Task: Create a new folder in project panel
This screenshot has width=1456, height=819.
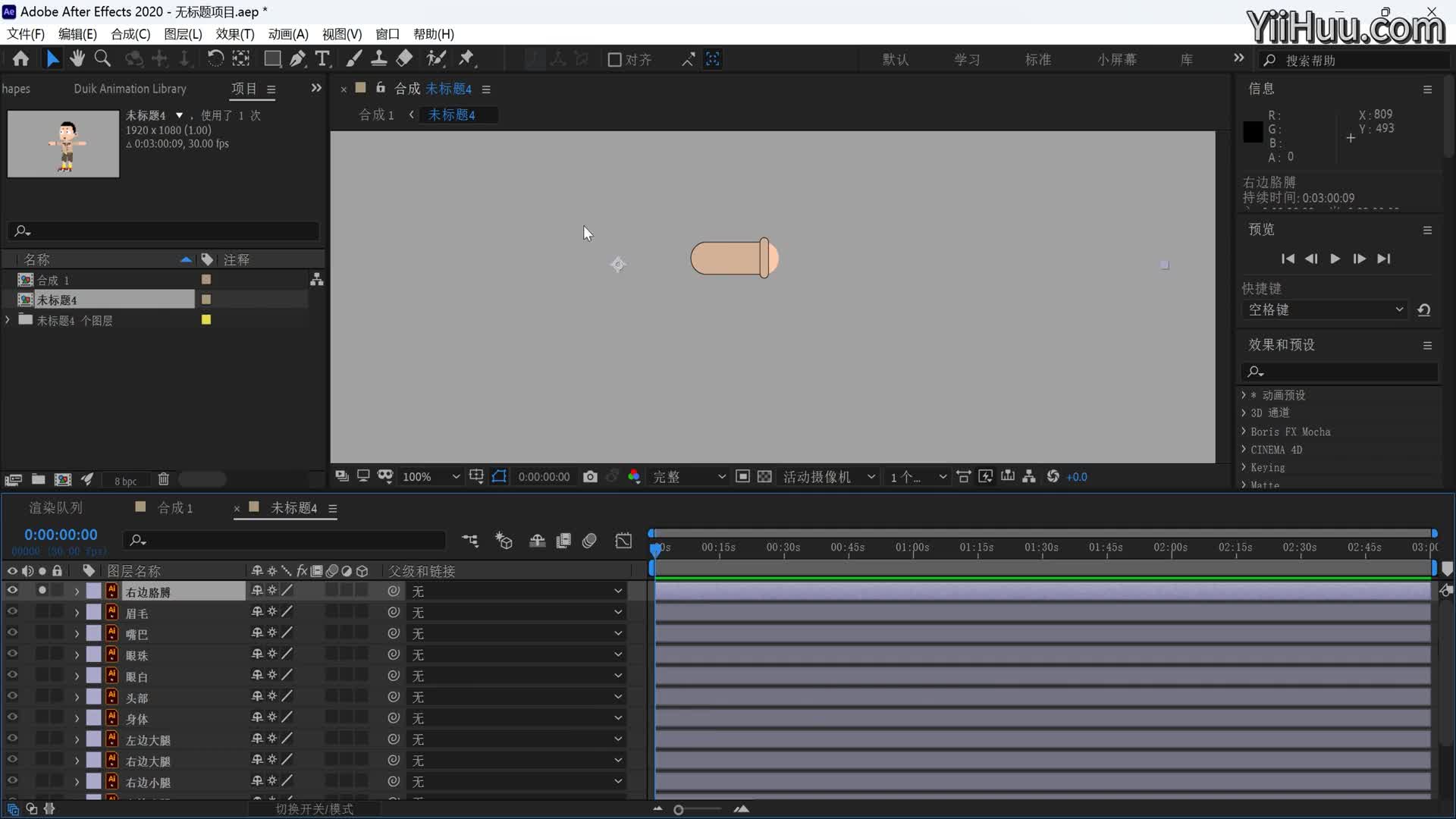Action: (38, 479)
